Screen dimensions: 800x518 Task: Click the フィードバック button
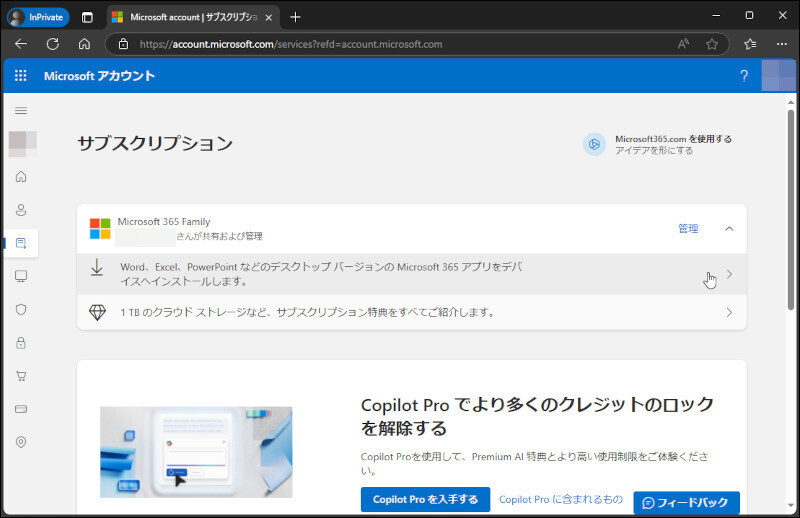(686, 503)
